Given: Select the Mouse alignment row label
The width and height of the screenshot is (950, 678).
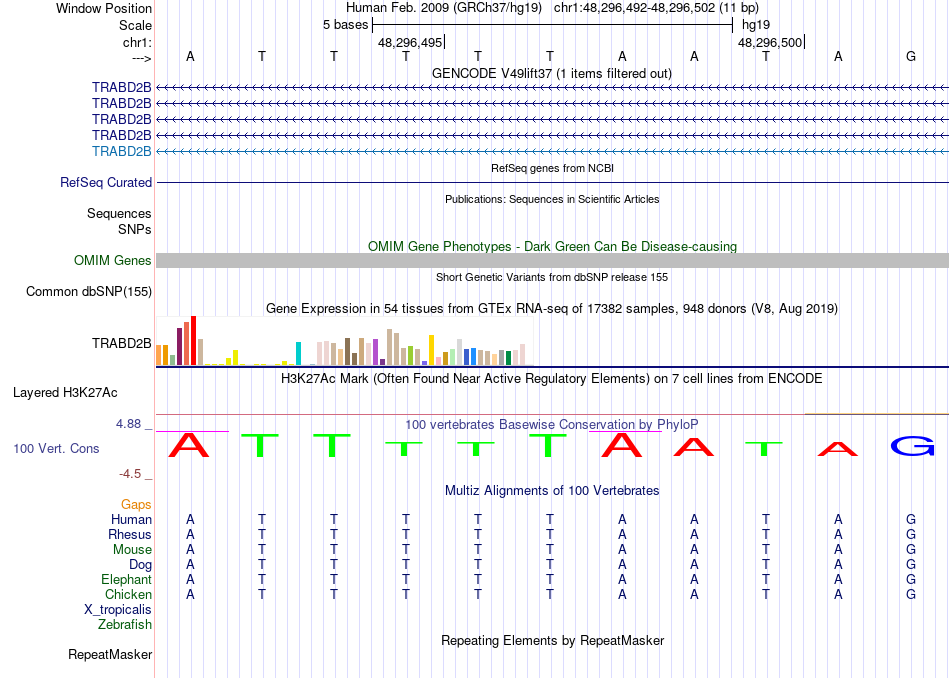Looking at the screenshot, I should 132,550.
